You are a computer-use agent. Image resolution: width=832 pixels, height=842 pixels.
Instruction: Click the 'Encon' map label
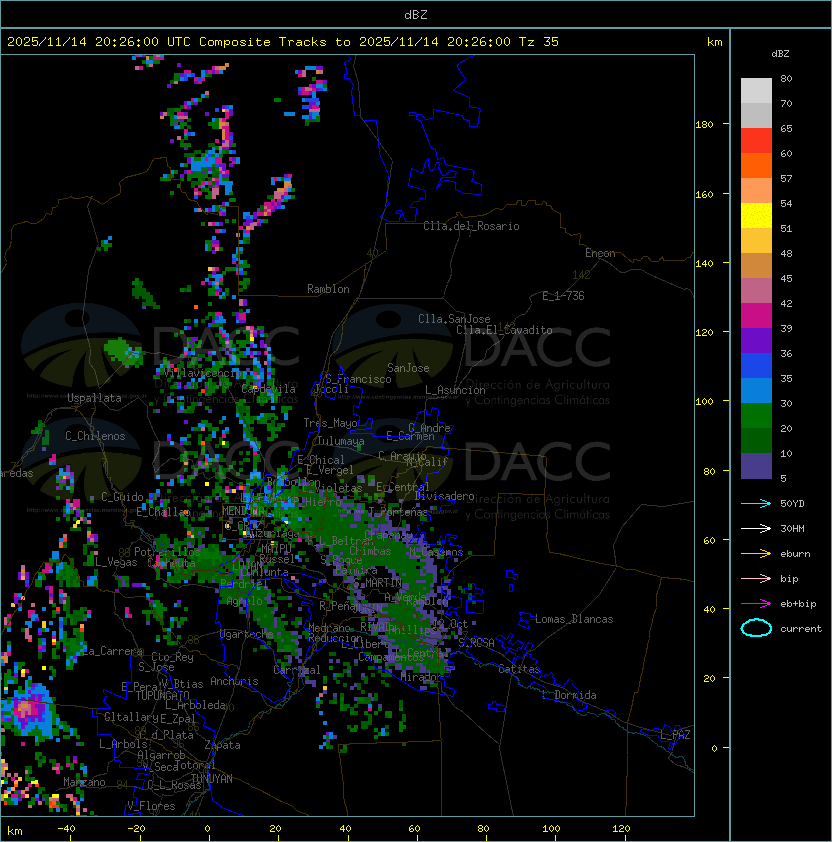tap(600, 253)
